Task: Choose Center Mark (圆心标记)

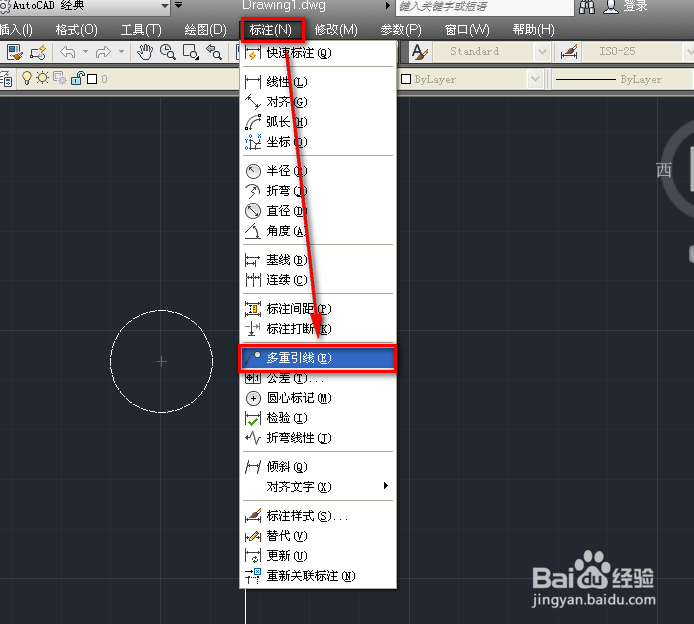Action: 318,398
